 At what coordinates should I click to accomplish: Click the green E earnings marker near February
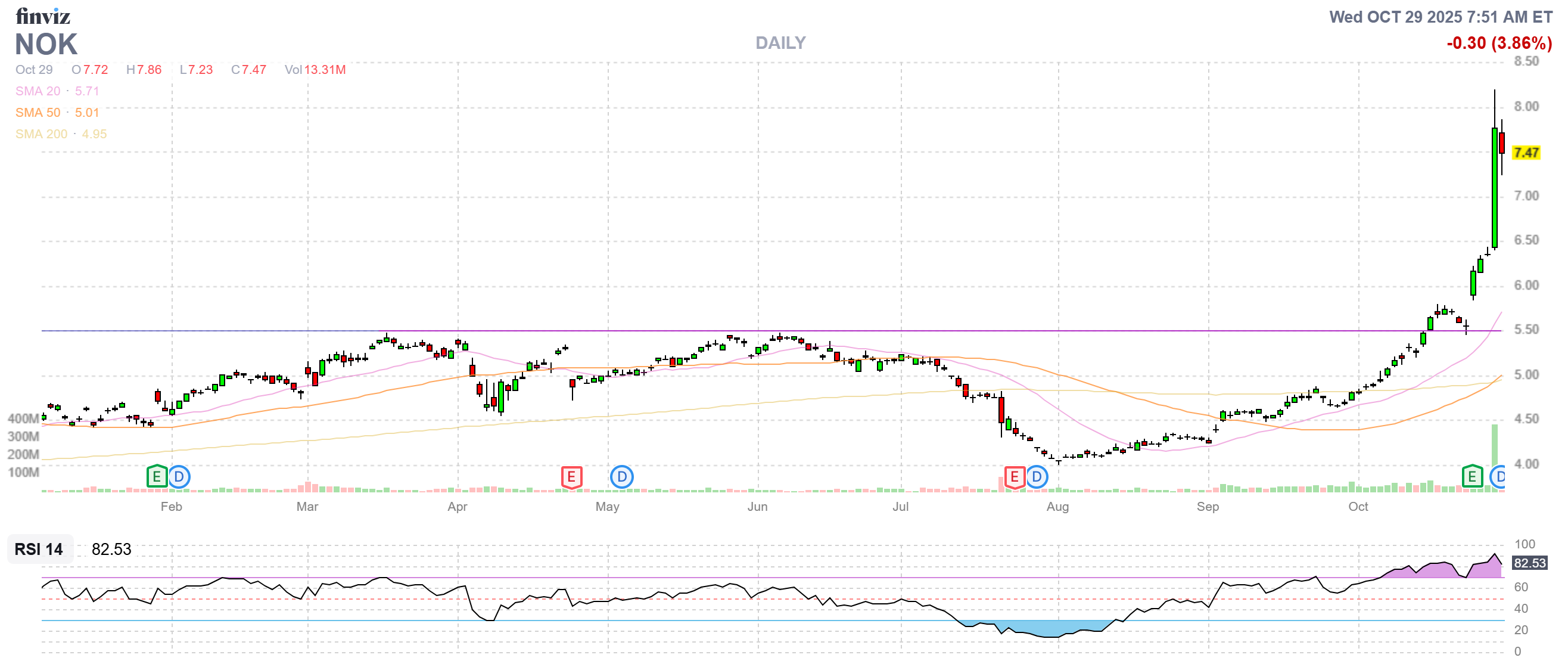tap(156, 477)
